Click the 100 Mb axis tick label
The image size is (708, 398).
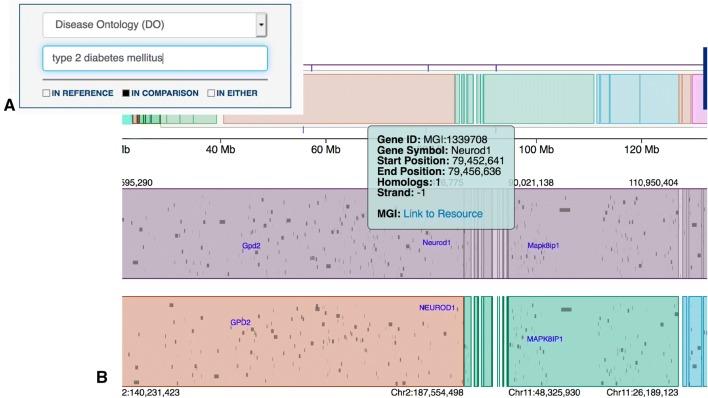536,150
